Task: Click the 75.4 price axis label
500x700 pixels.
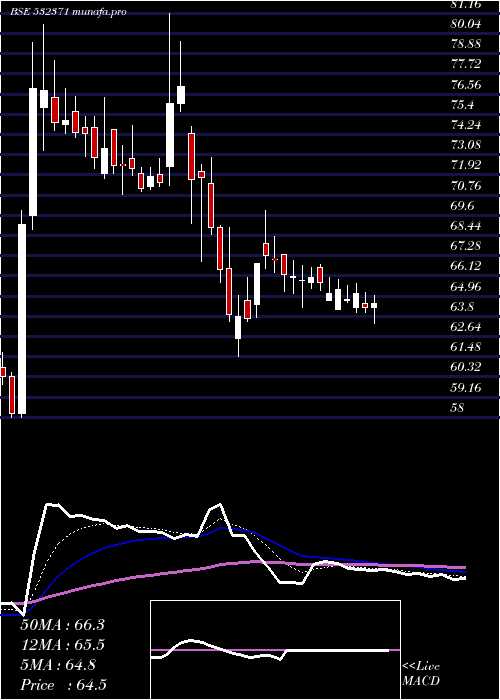Action: (462, 105)
